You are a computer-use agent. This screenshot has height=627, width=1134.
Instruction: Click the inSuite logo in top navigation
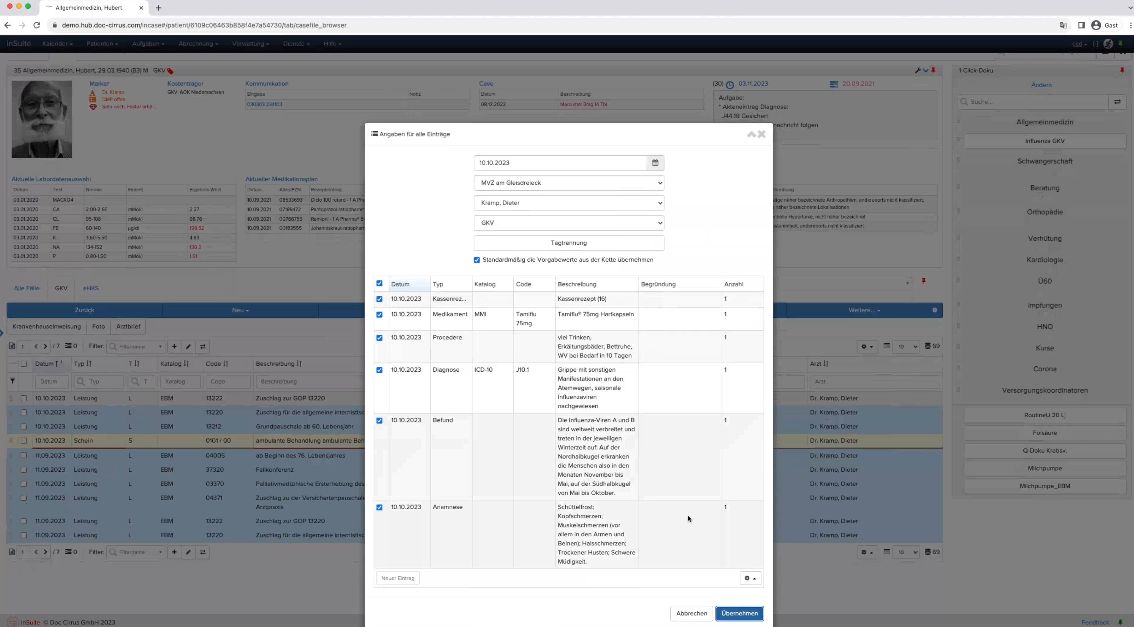[x=19, y=44]
